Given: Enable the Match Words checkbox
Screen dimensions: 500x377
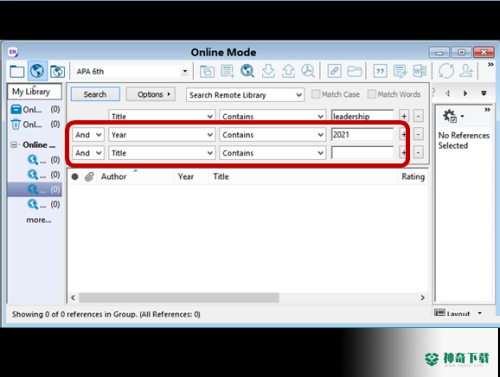Looking at the screenshot, I should 371,94.
